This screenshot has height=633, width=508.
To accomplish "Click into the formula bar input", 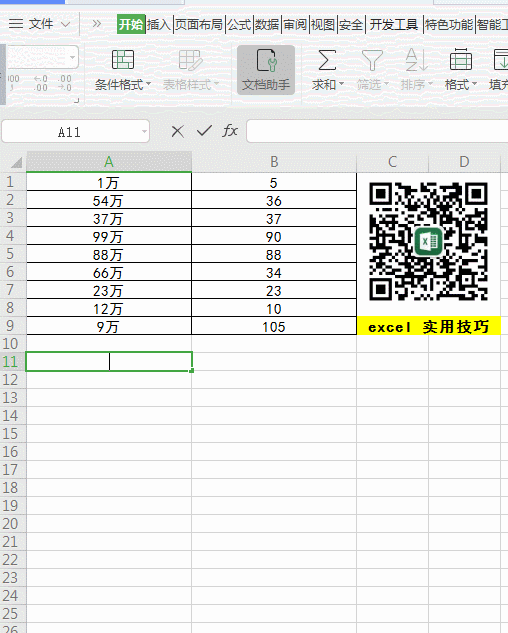I will point(377,131).
